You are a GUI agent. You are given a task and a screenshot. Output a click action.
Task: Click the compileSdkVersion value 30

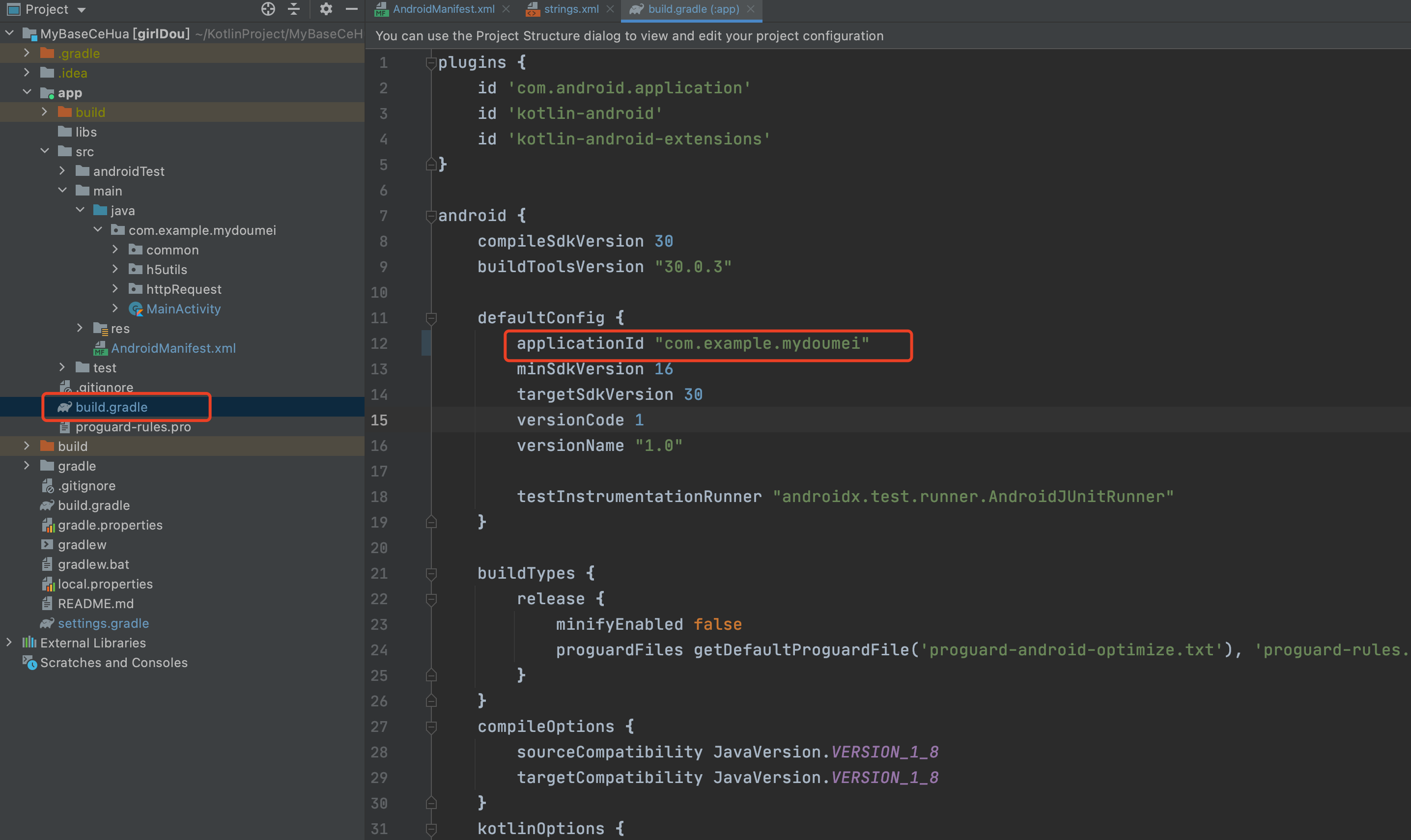(x=663, y=241)
